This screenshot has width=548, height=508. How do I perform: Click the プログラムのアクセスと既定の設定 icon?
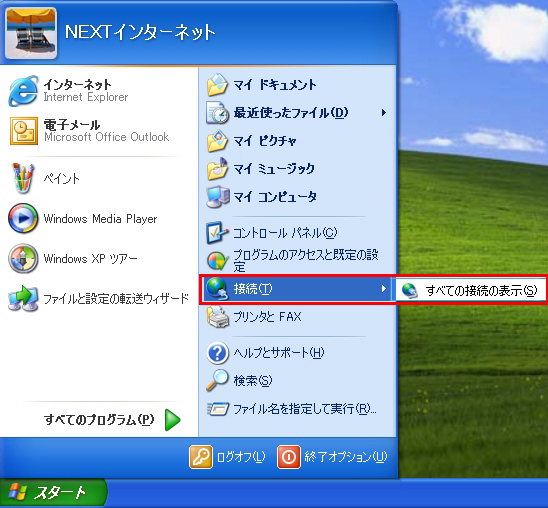[217, 261]
